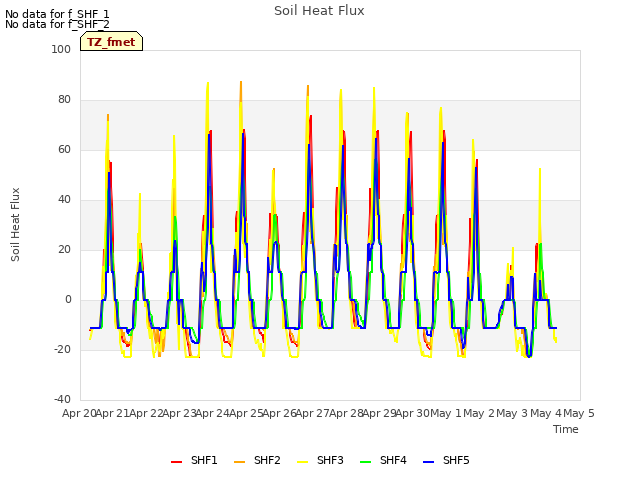Click the May 4 x-axis tick label

click(x=546, y=413)
